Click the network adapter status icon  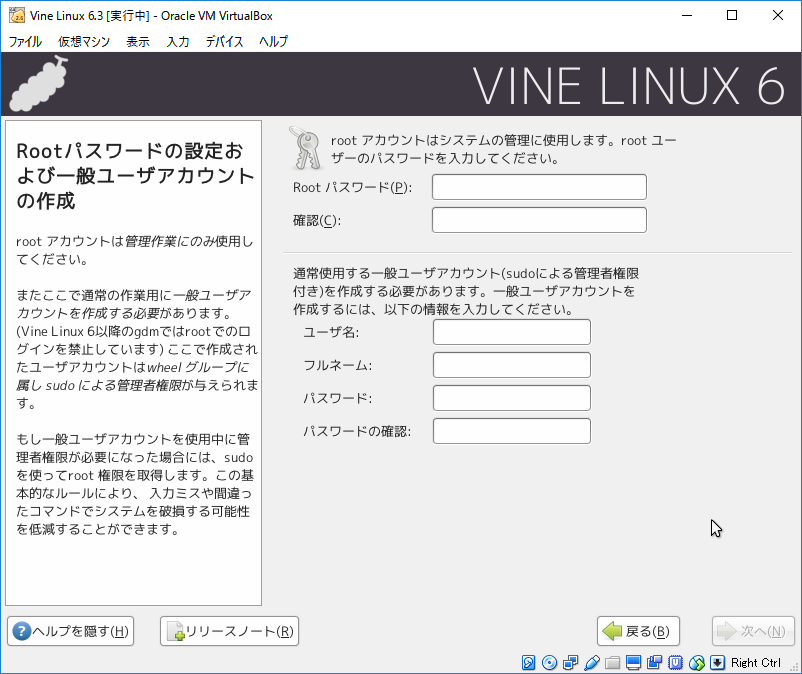570,662
